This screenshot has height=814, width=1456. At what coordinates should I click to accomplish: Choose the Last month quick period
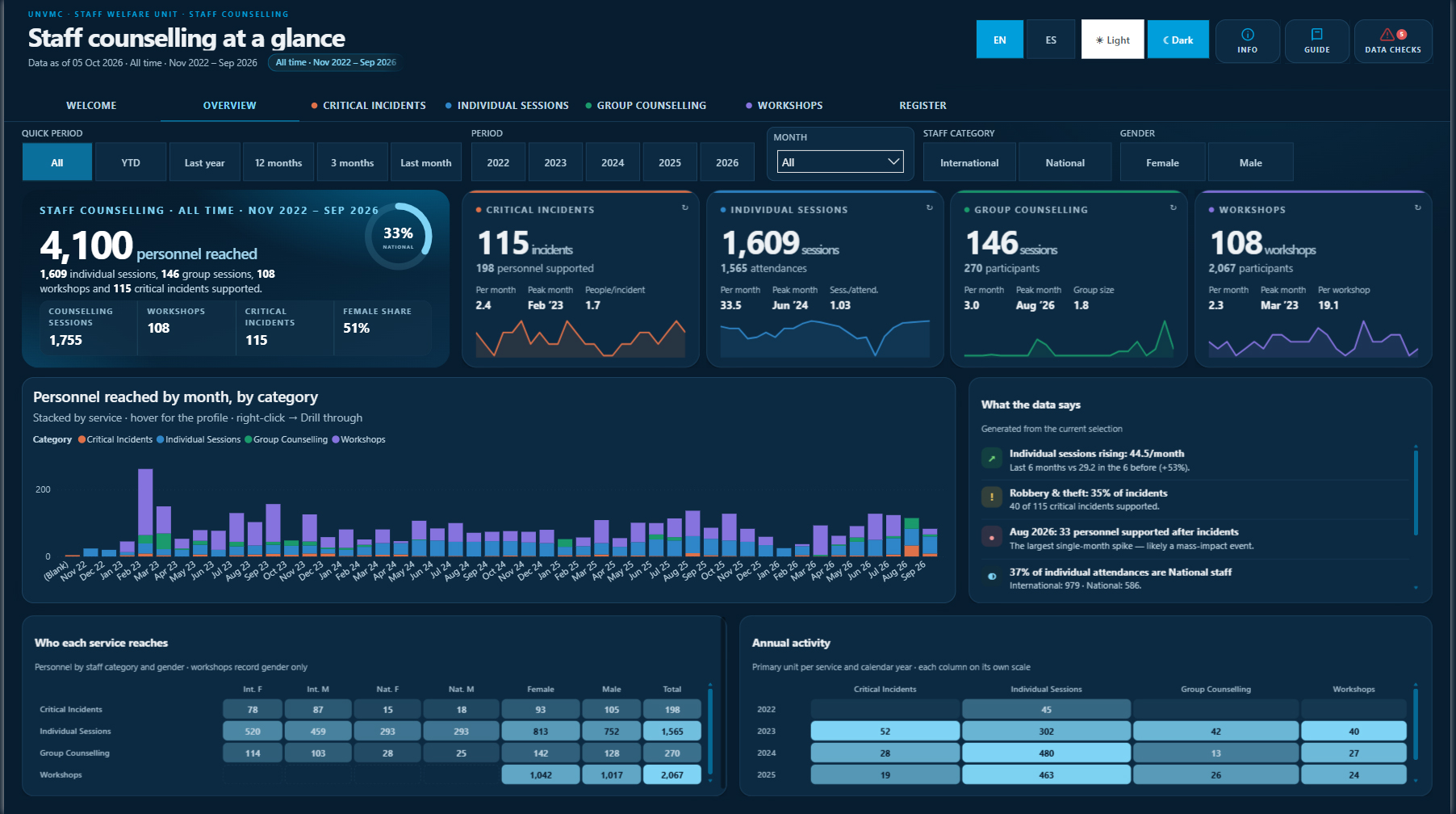(x=426, y=162)
